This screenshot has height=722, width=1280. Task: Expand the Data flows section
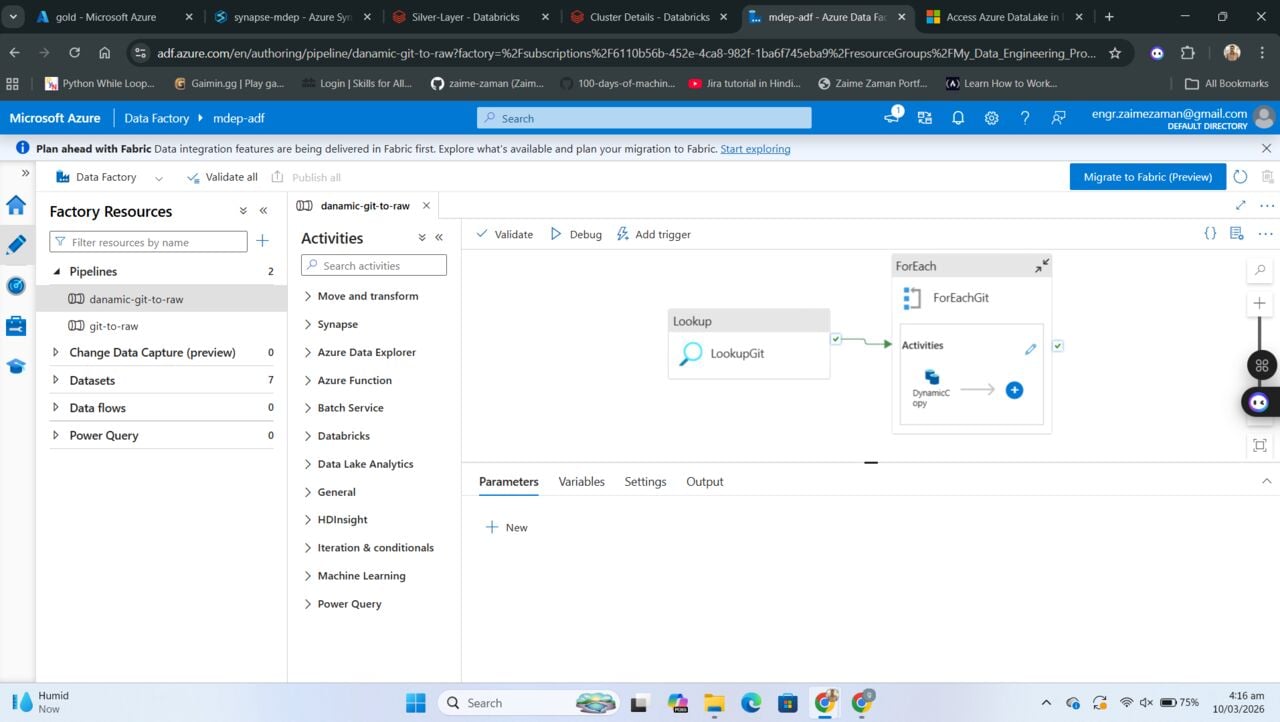(57, 408)
